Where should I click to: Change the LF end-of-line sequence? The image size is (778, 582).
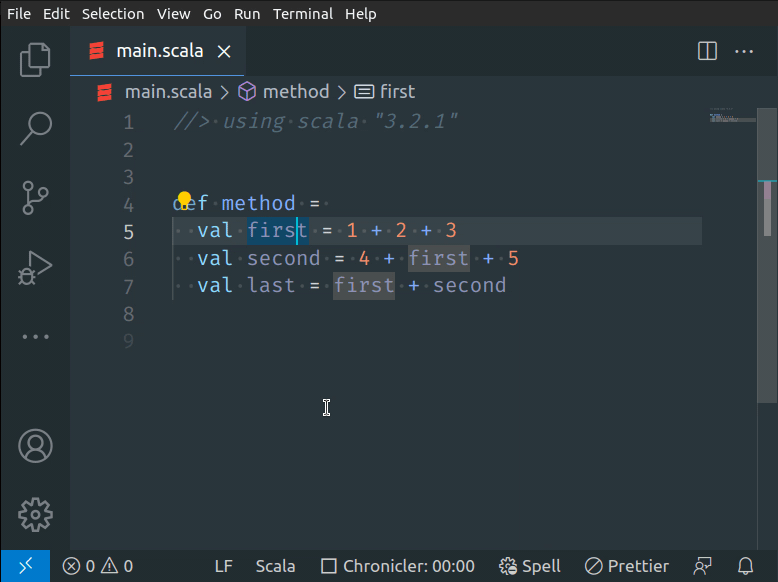tap(223, 566)
